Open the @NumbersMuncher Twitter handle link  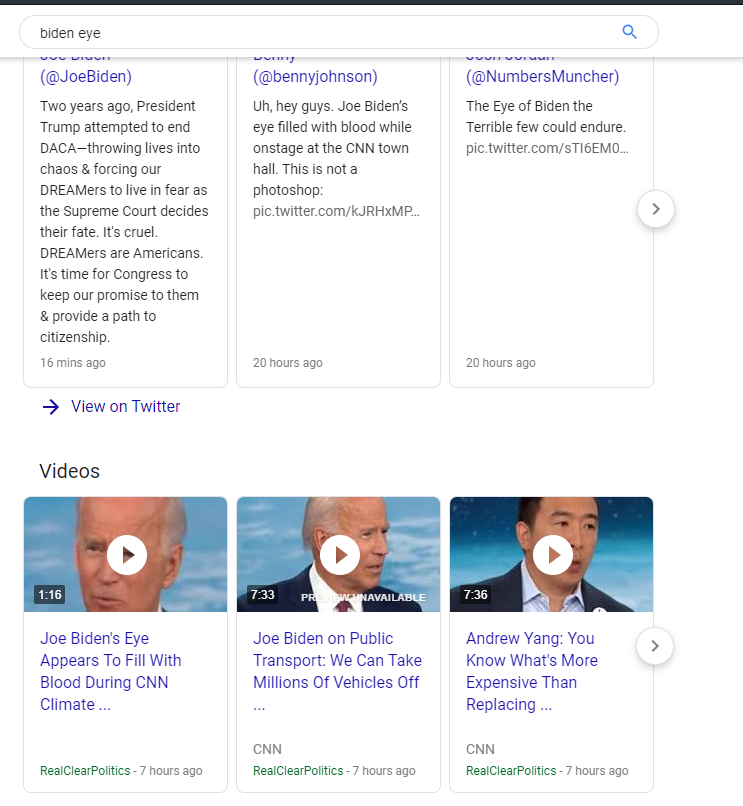coord(542,77)
